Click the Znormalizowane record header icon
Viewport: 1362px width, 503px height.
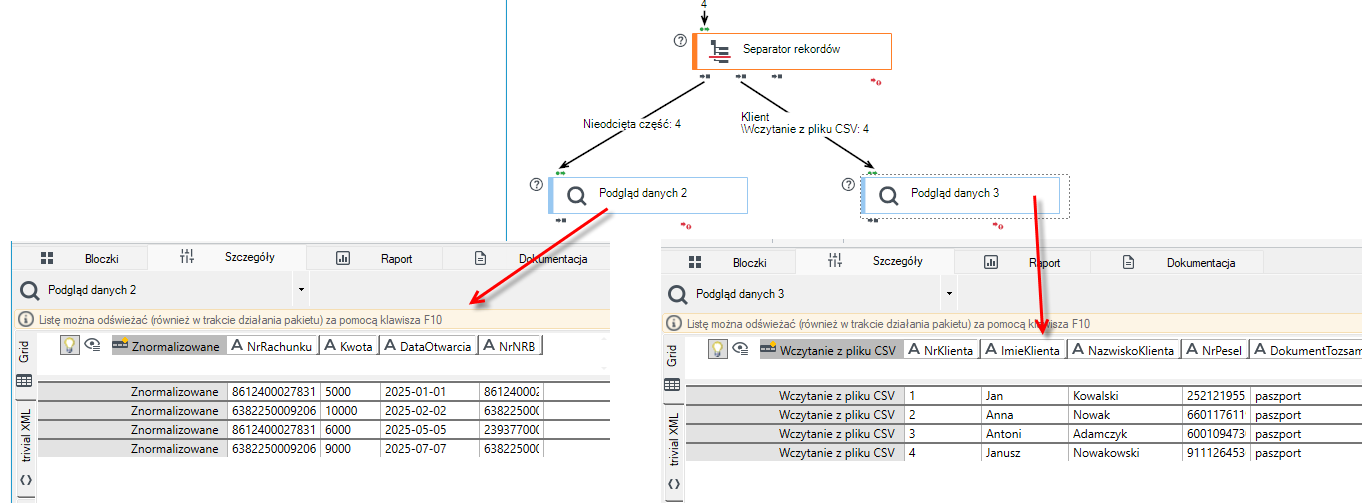coord(120,346)
